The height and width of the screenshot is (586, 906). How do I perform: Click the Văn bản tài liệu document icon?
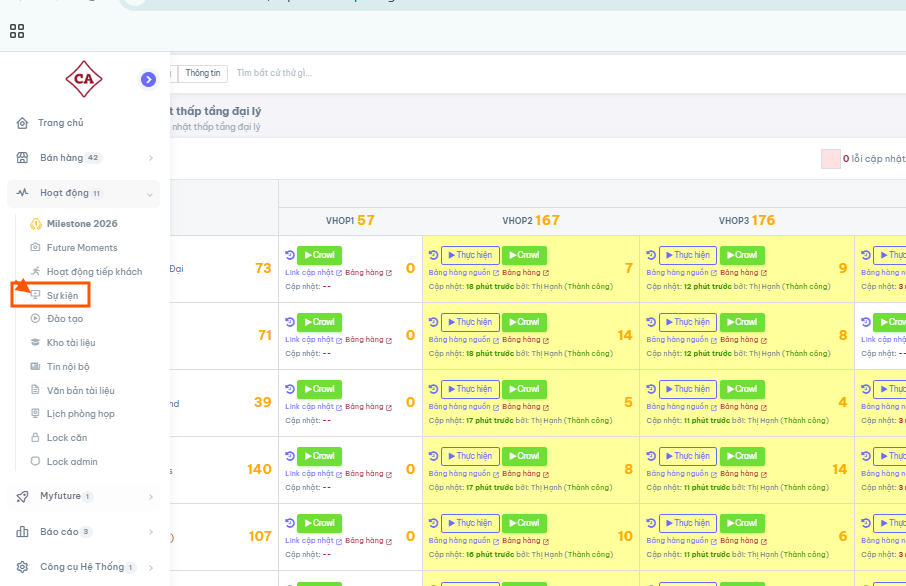[x=35, y=390]
